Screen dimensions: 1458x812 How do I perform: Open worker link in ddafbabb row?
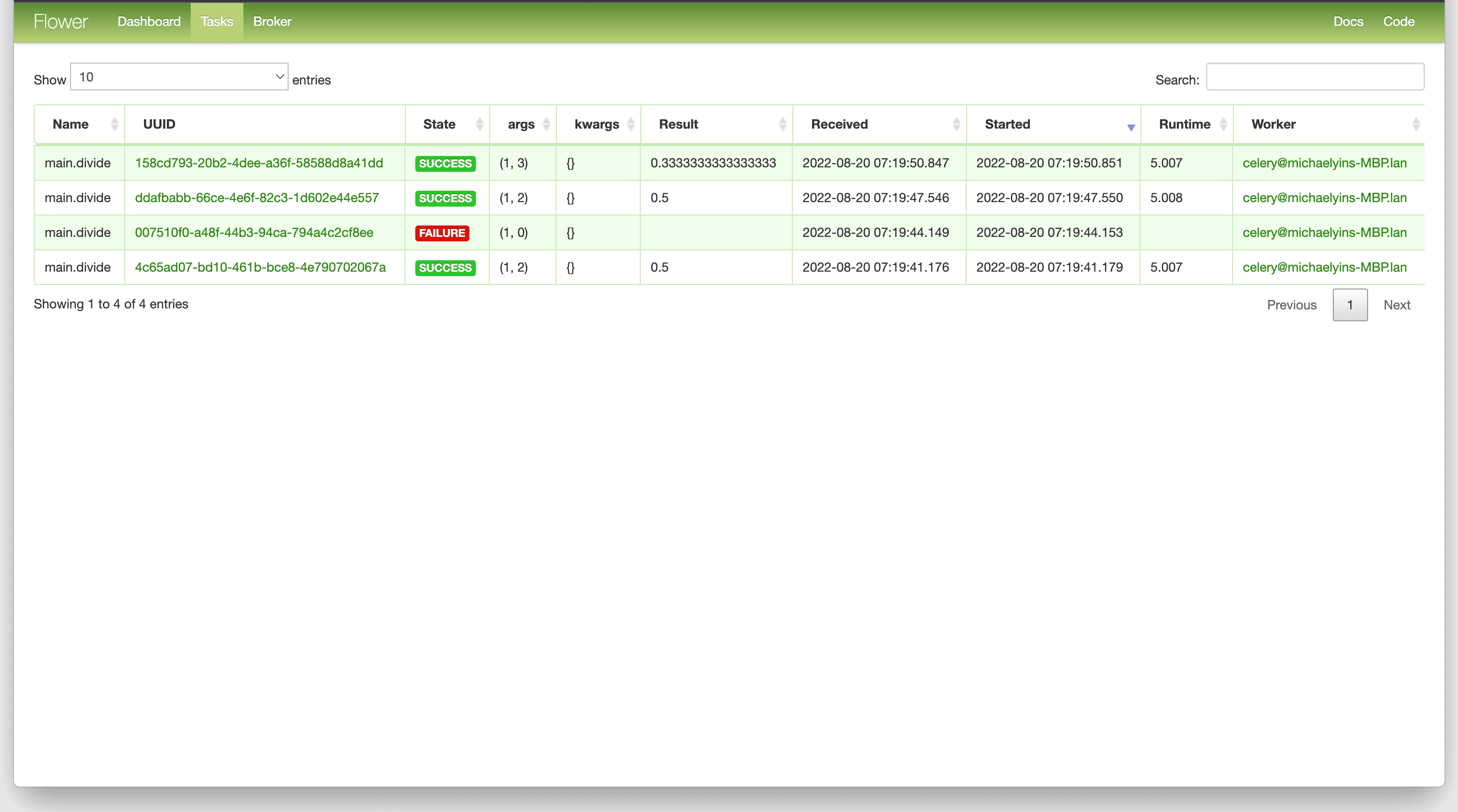(x=1324, y=198)
